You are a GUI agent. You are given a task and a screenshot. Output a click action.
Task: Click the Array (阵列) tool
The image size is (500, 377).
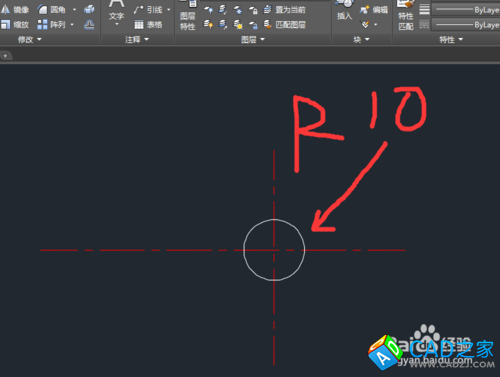pos(51,24)
